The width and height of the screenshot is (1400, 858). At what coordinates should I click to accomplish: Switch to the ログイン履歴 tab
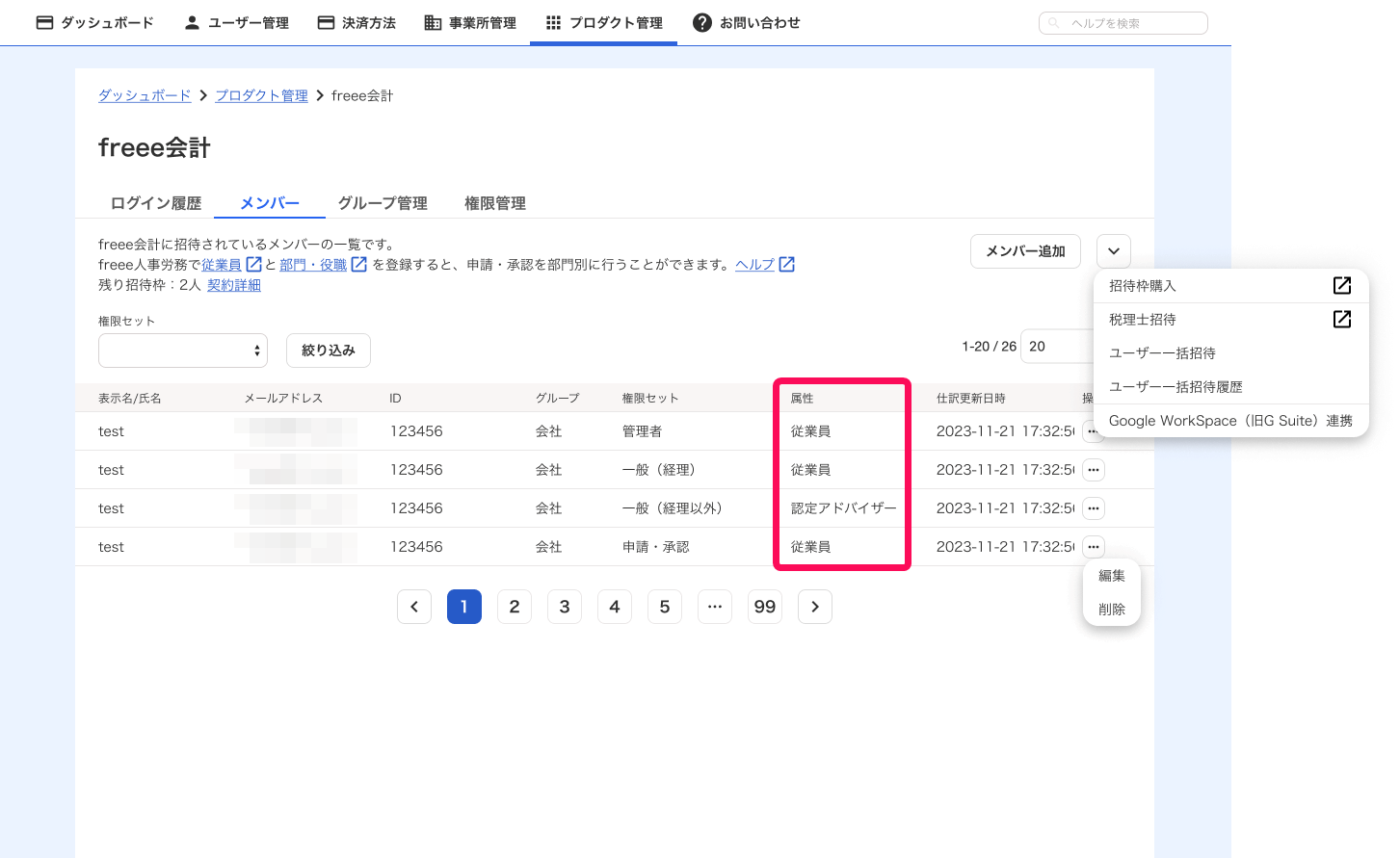(156, 203)
